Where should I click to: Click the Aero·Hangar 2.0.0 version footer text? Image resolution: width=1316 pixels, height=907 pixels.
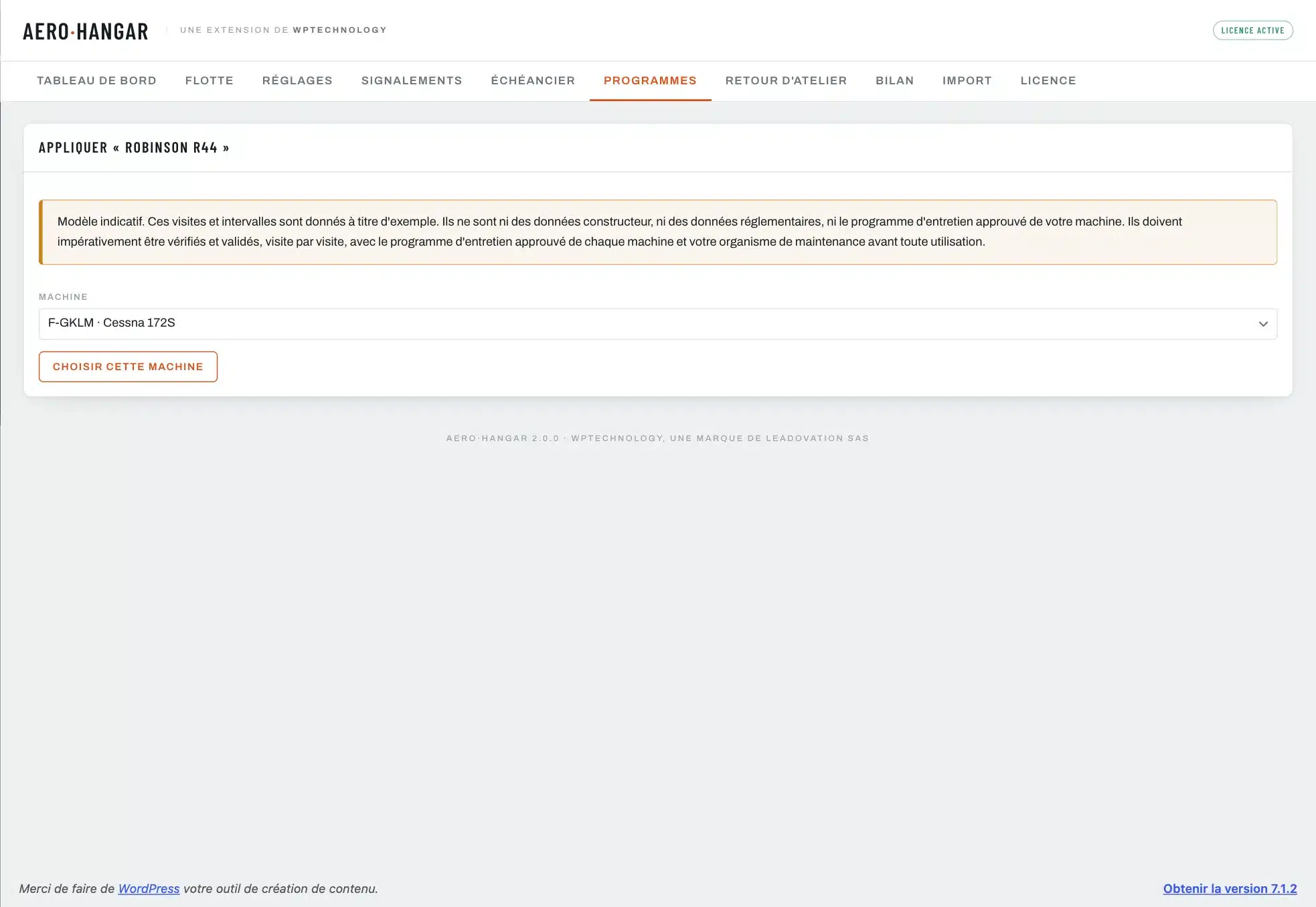point(657,438)
